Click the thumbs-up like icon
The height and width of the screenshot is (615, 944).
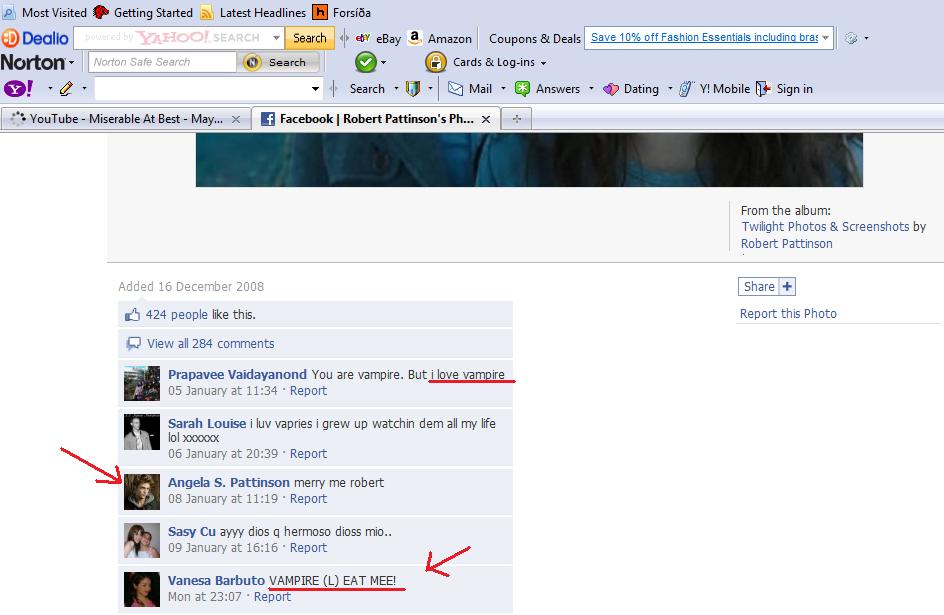pos(132,315)
